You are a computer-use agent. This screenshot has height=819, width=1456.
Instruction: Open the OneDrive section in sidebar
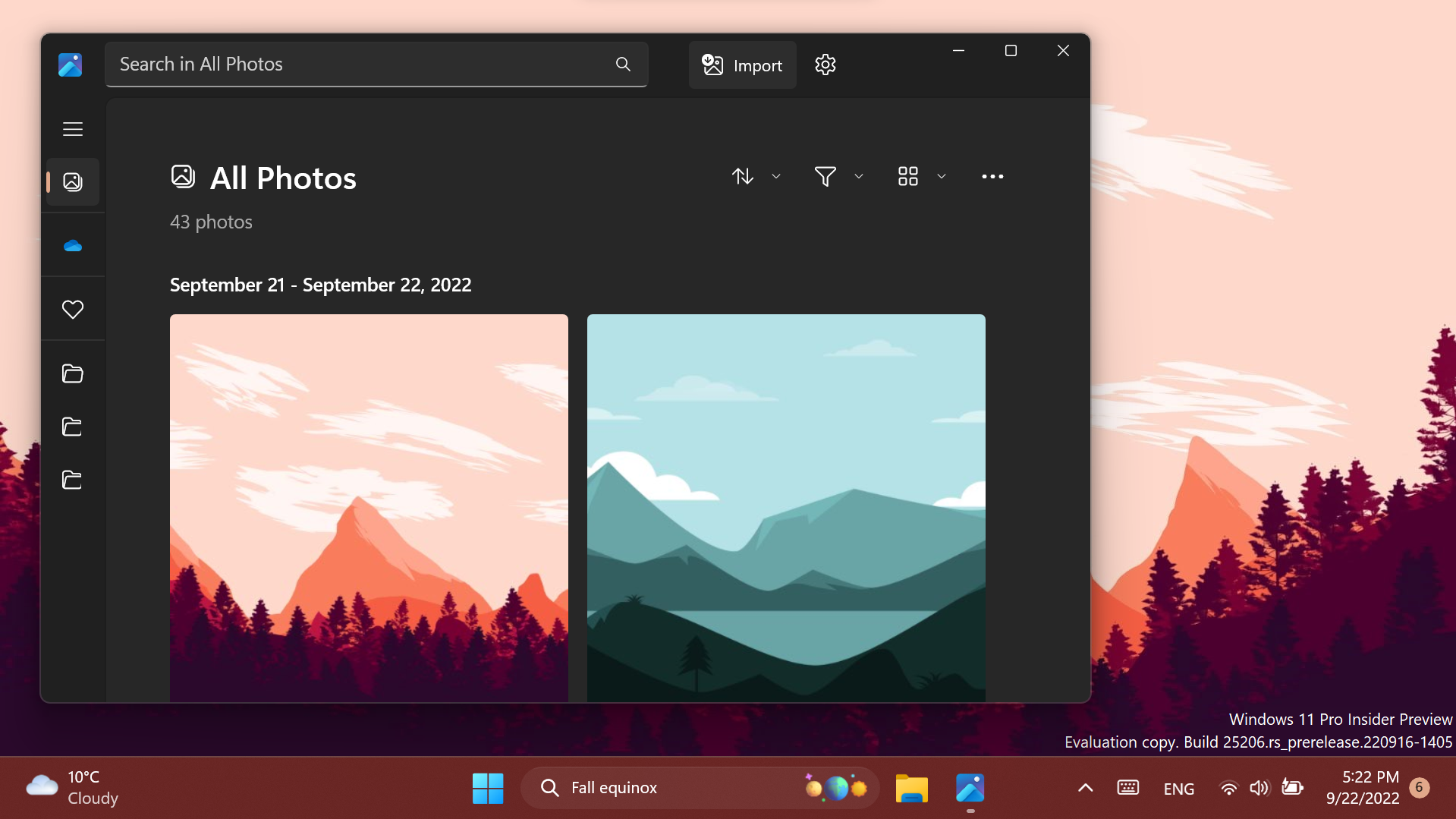click(72, 244)
